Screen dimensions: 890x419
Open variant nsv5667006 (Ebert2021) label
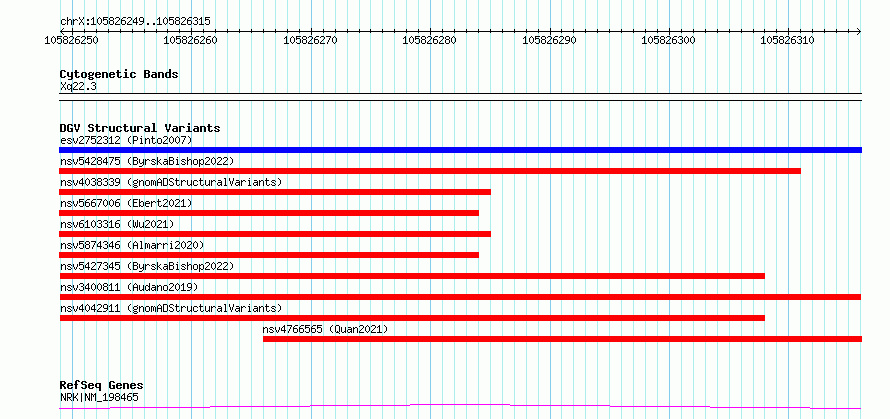coord(126,203)
